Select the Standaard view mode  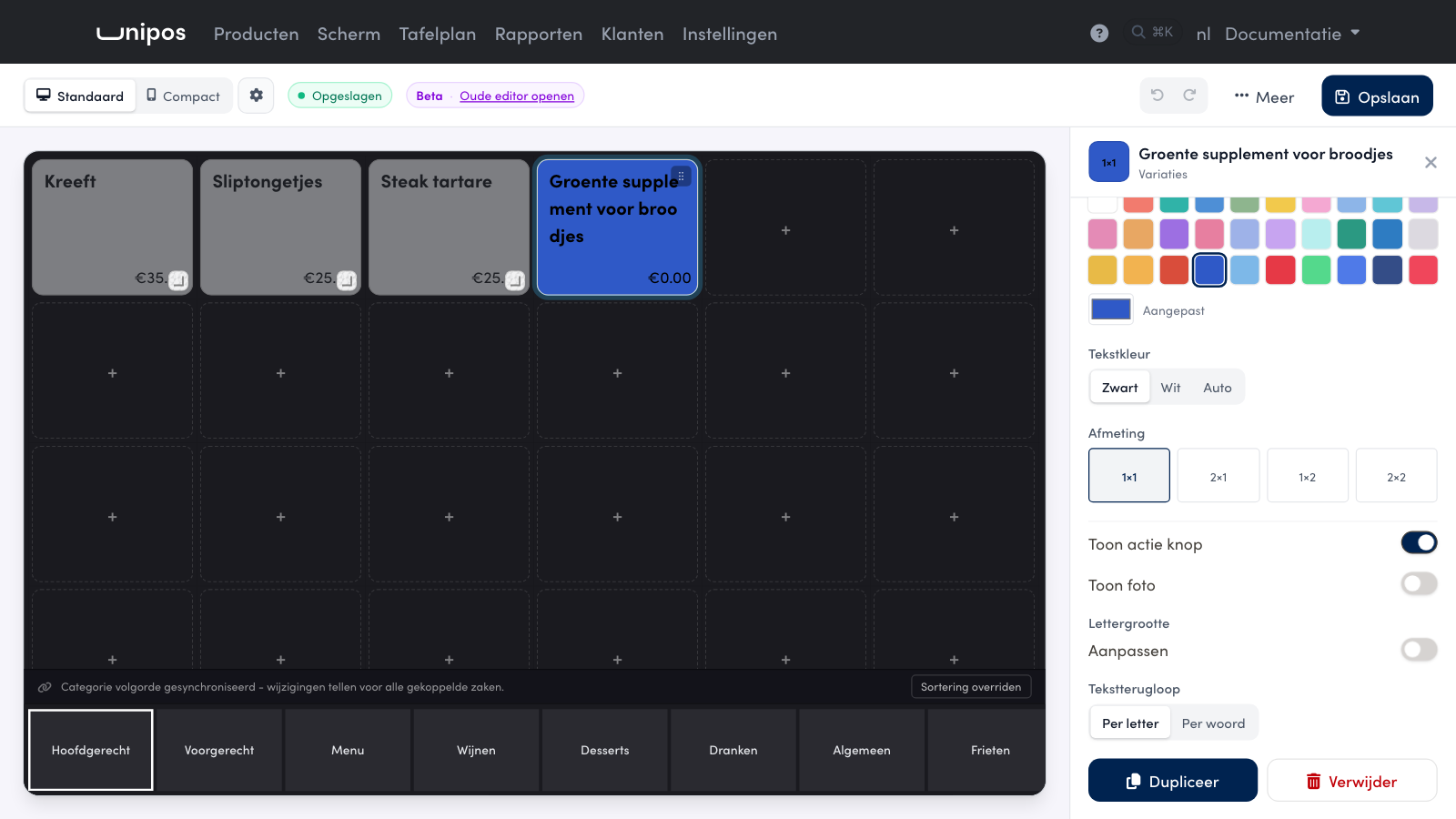pos(80,96)
